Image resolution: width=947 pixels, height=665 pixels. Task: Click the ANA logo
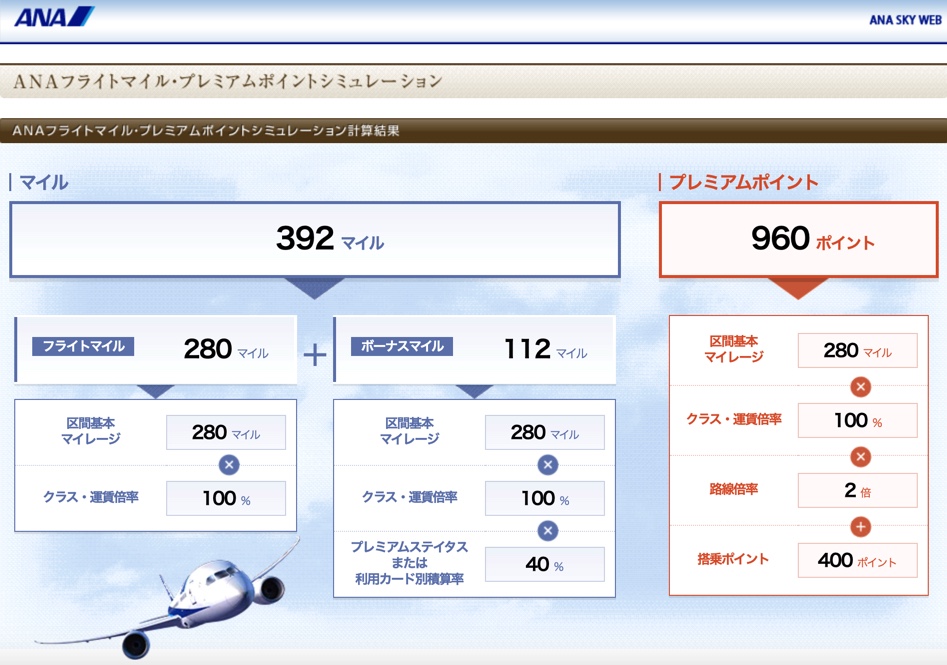[54, 17]
